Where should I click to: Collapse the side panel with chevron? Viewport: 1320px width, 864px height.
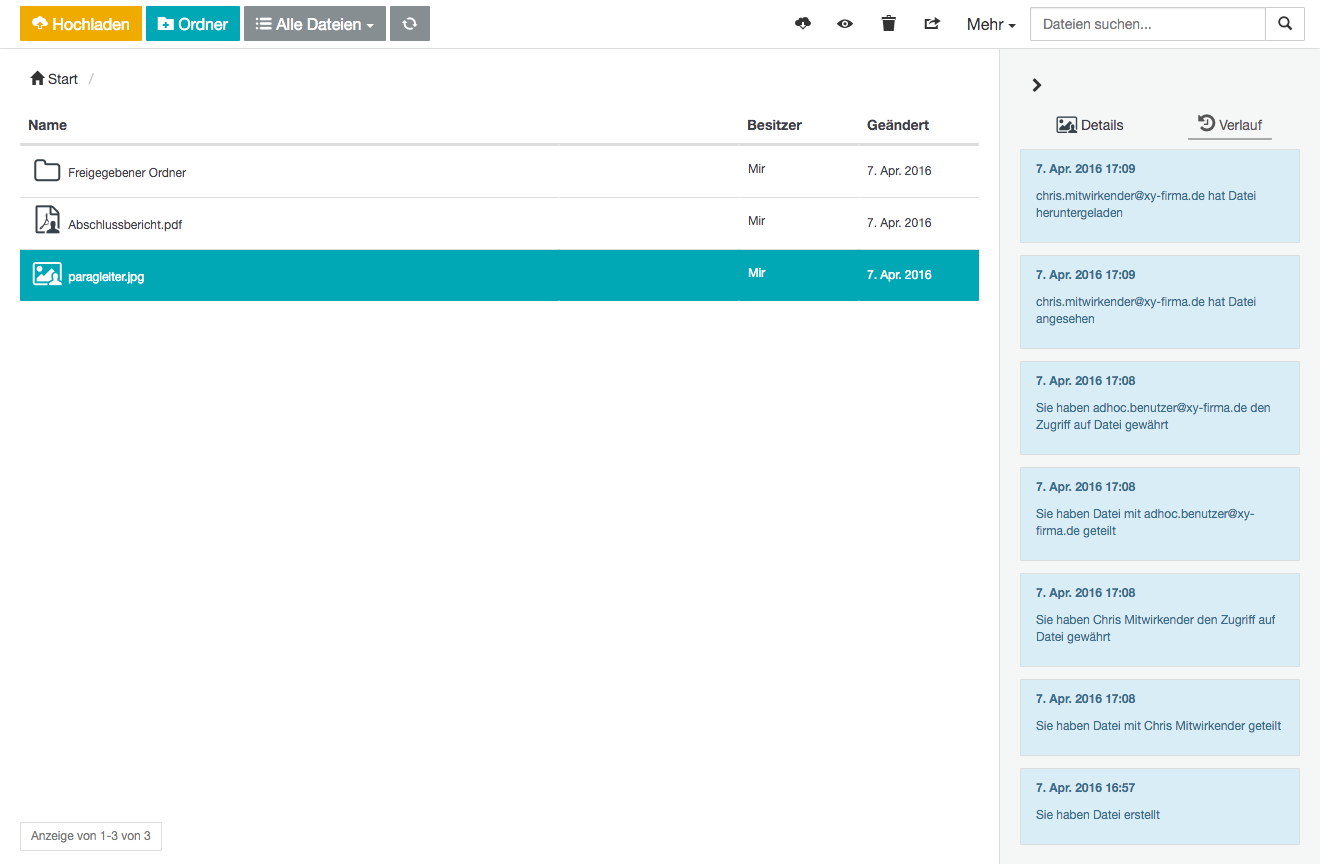(x=1037, y=85)
